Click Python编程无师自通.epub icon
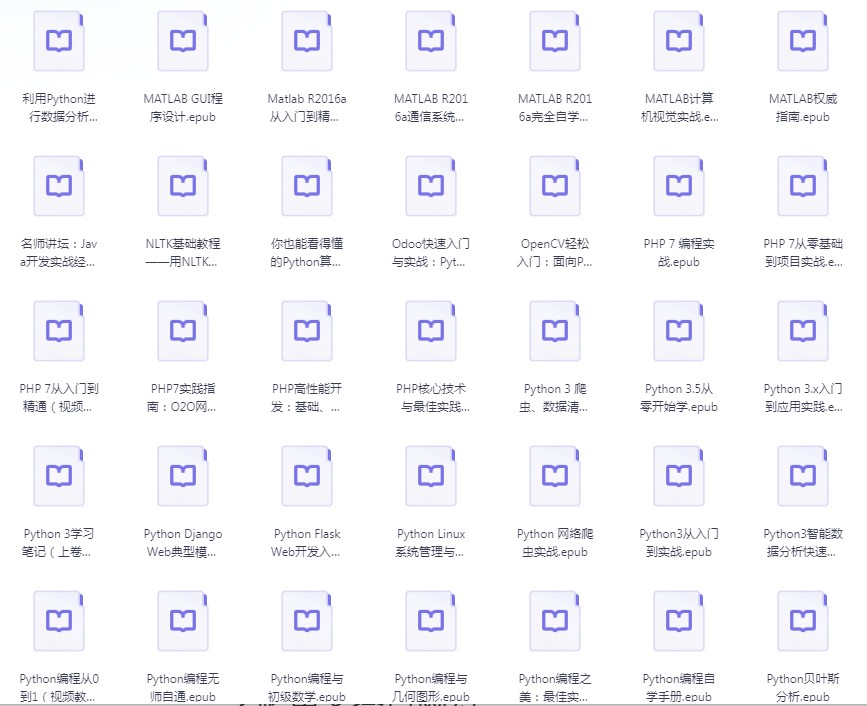 coord(182,621)
